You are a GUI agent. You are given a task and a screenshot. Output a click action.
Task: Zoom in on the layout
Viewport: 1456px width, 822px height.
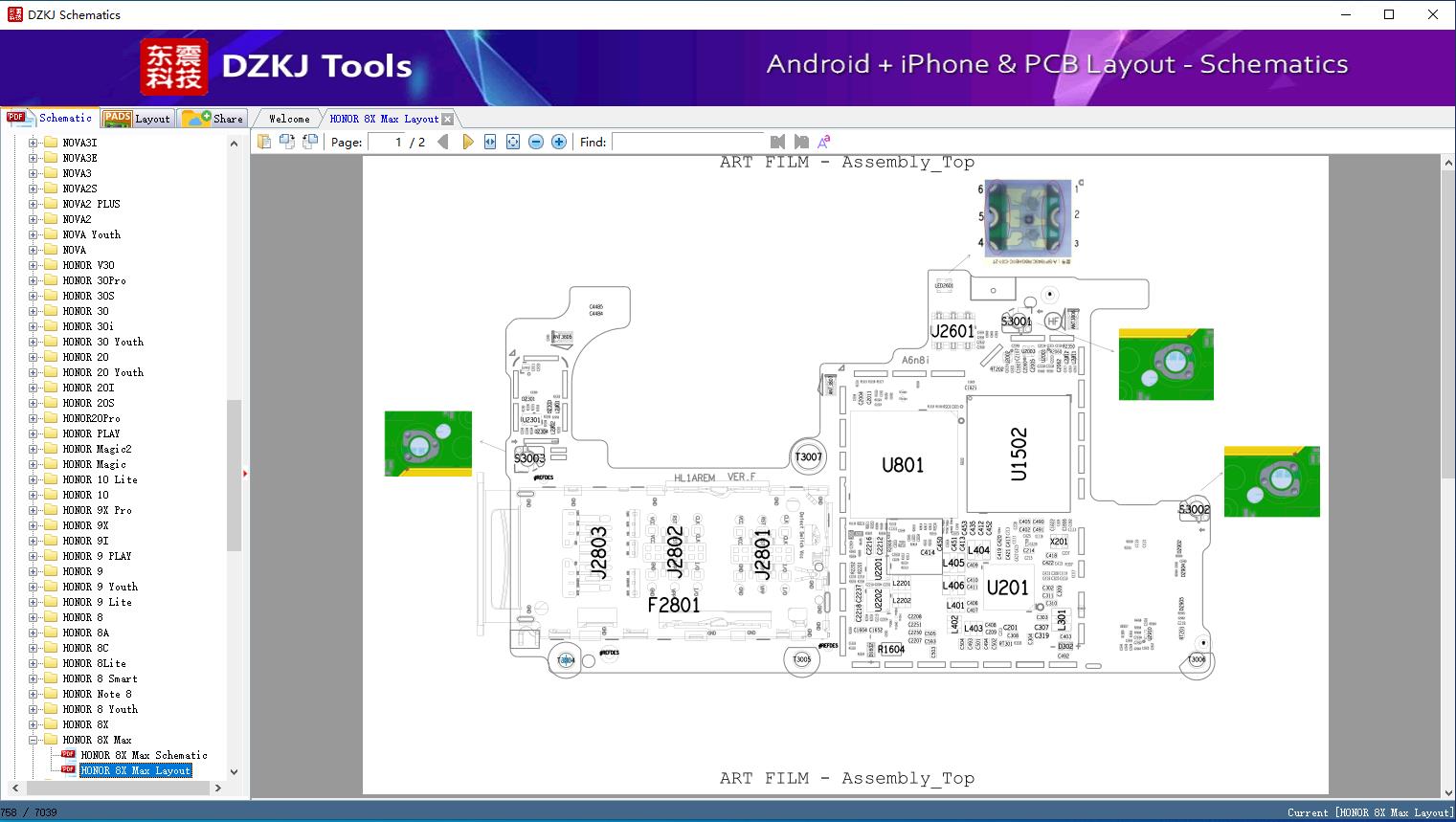click(559, 142)
